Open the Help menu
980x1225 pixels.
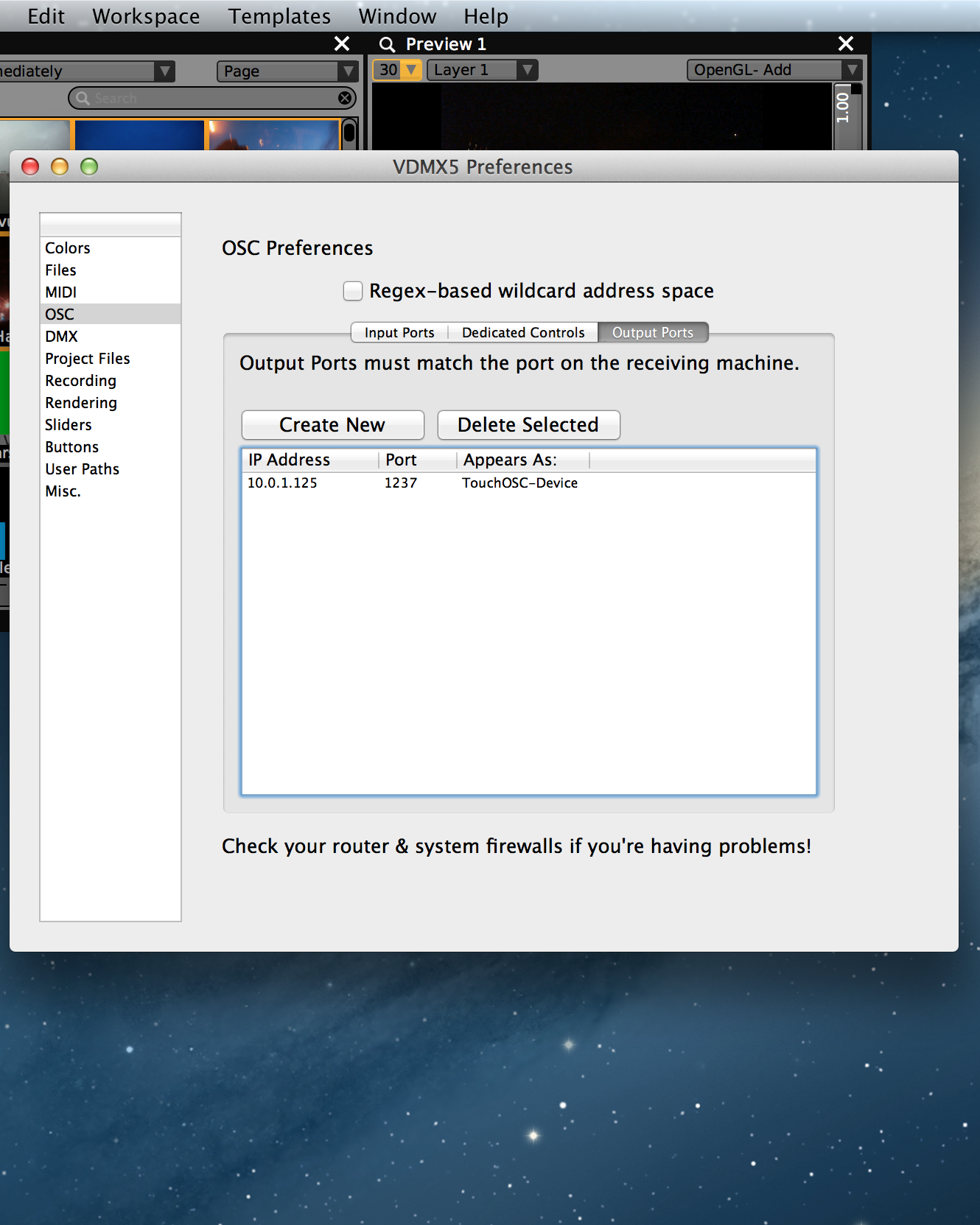[486, 16]
